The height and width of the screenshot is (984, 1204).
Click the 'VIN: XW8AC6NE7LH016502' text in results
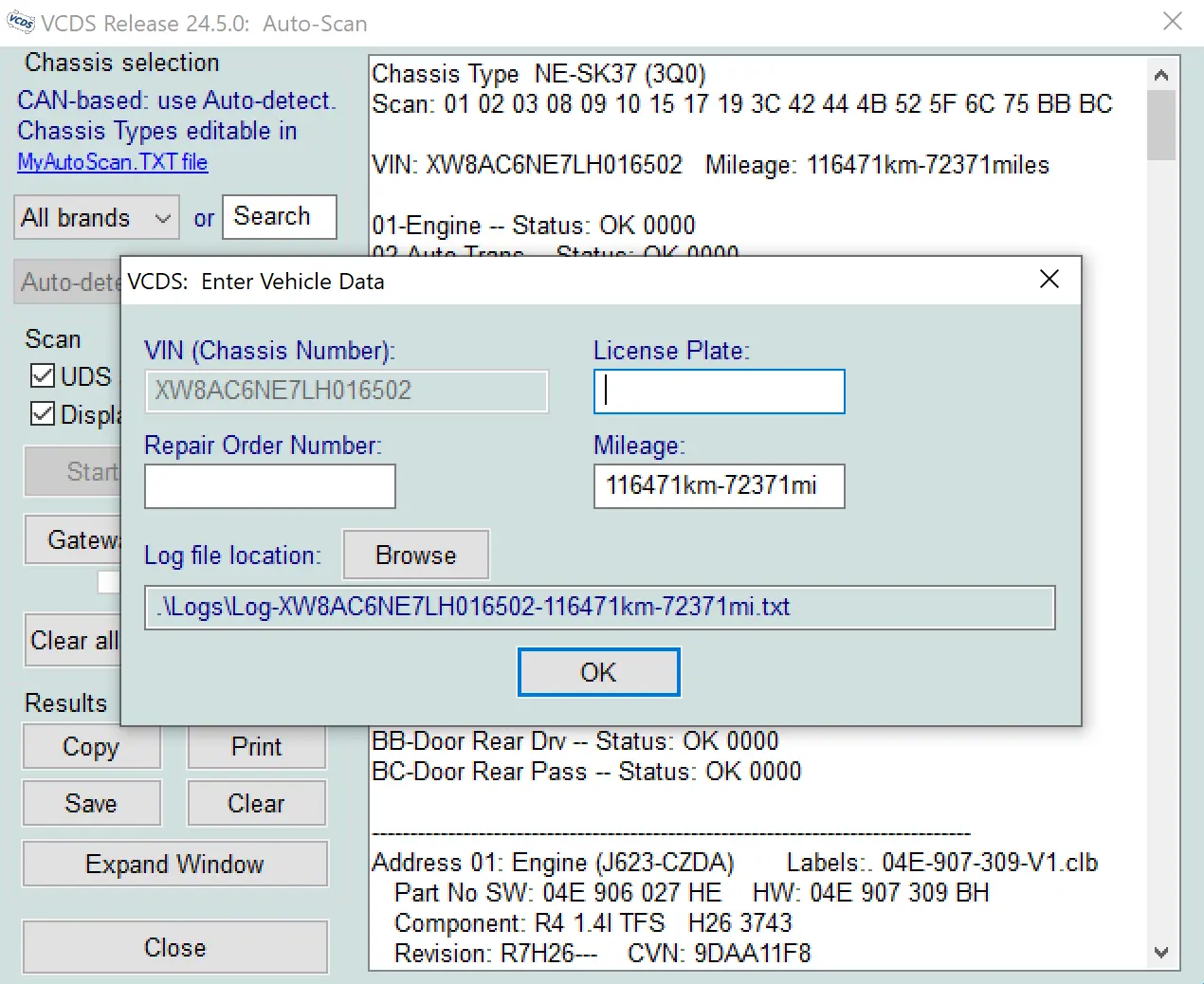pyautogui.click(x=527, y=165)
